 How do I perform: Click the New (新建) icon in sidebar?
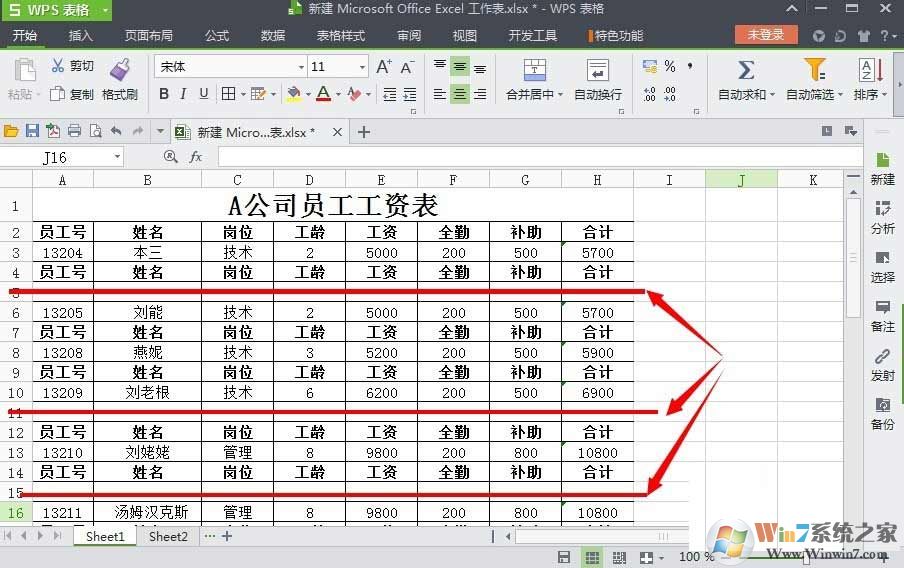pyautogui.click(x=883, y=160)
